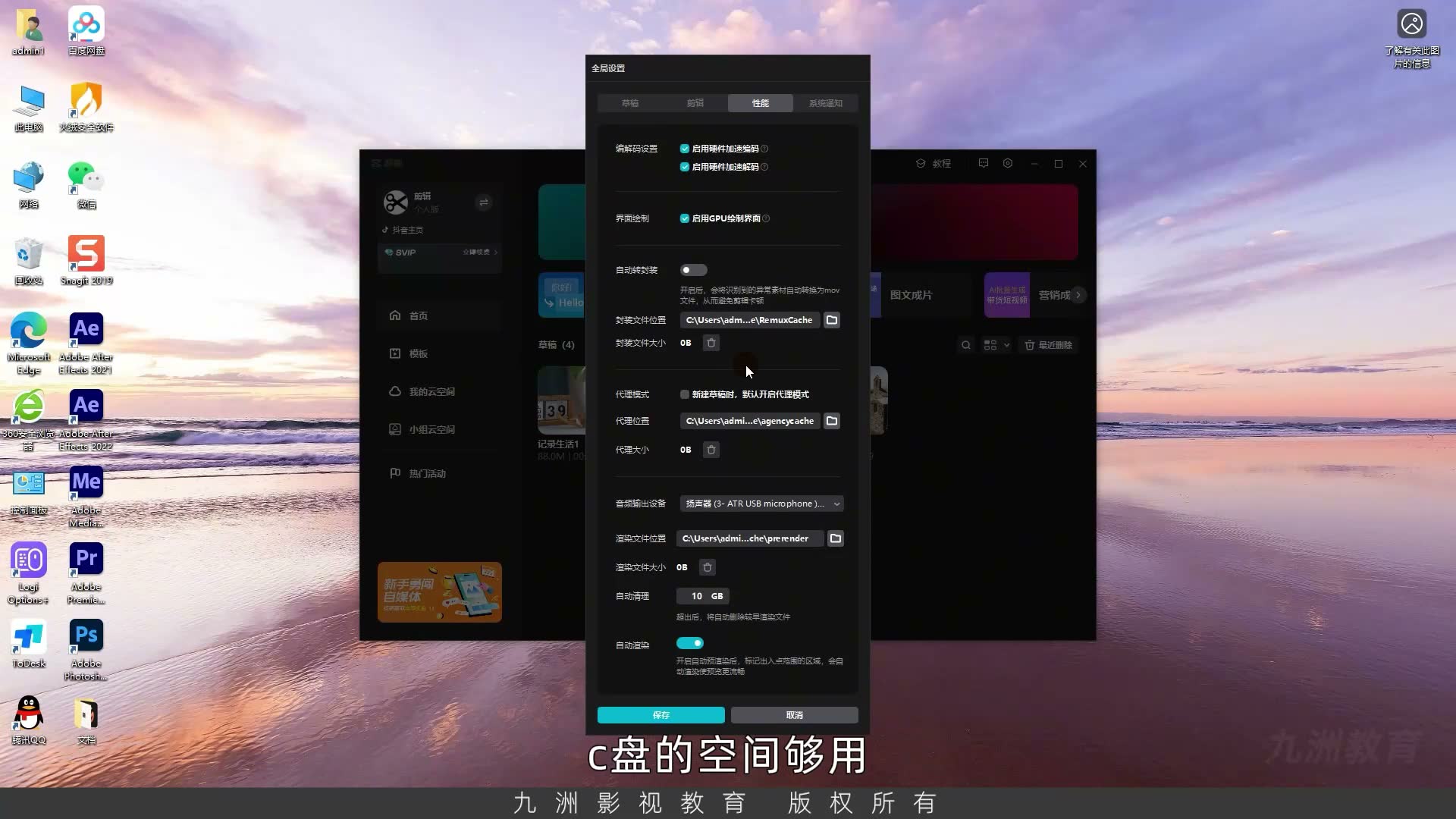The width and height of the screenshot is (1456, 819).
Task: Open settings gear in Jianying window title bar
Action: [1008, 163]
